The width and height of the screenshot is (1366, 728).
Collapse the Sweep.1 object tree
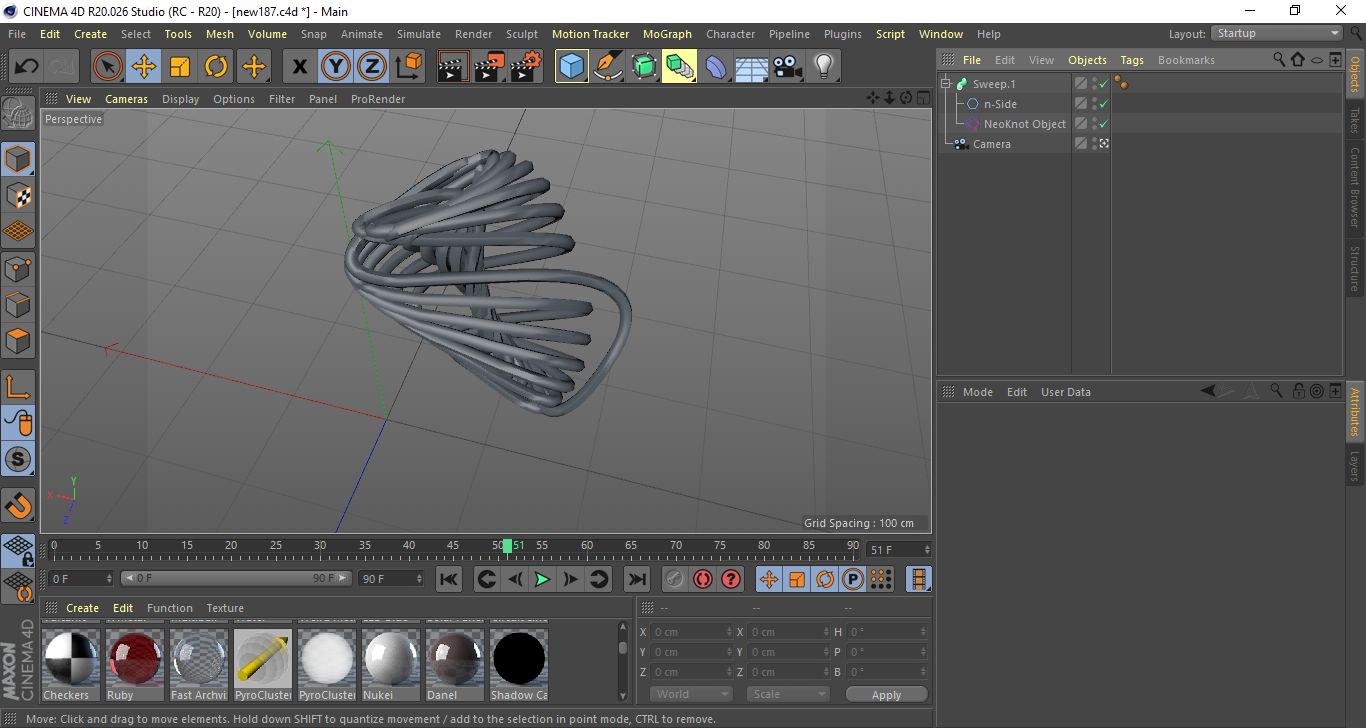946,84
